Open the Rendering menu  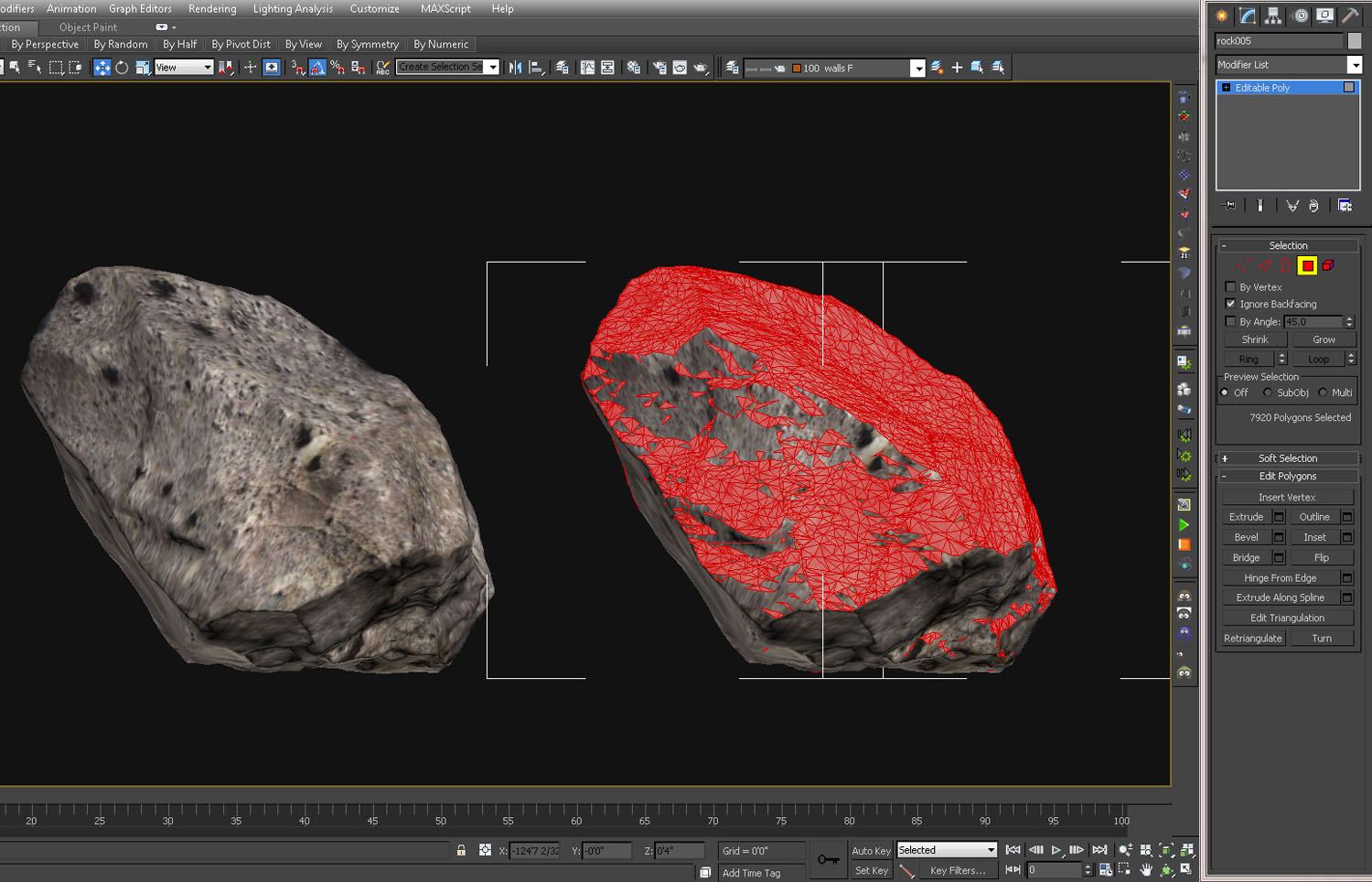[212, 9]
